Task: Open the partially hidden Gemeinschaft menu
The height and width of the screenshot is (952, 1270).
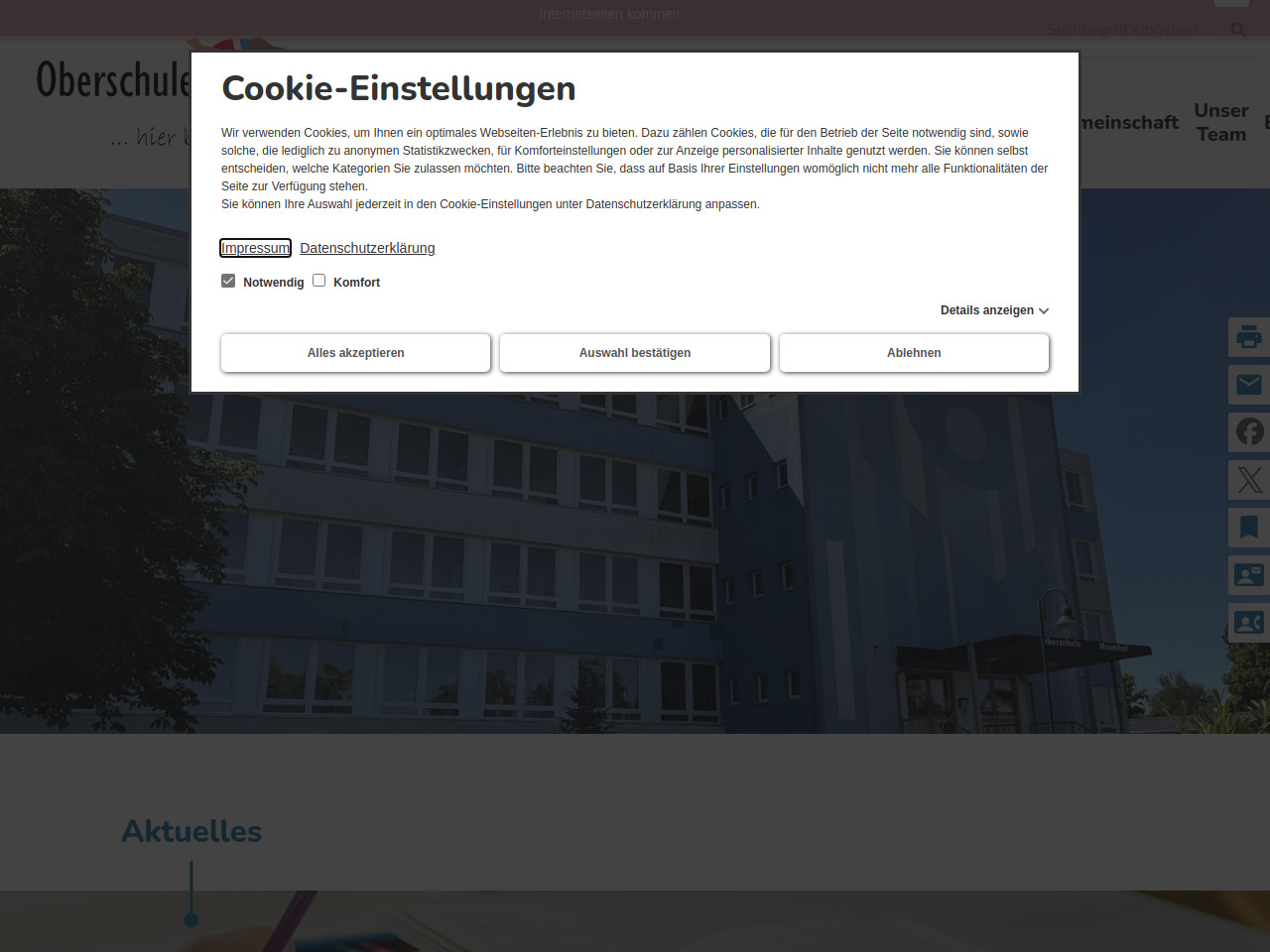Action: point(1129,122)
